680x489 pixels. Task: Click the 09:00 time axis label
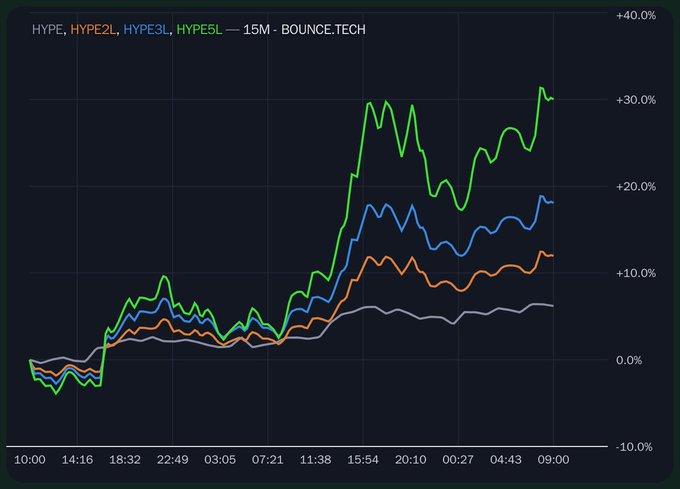553,460
